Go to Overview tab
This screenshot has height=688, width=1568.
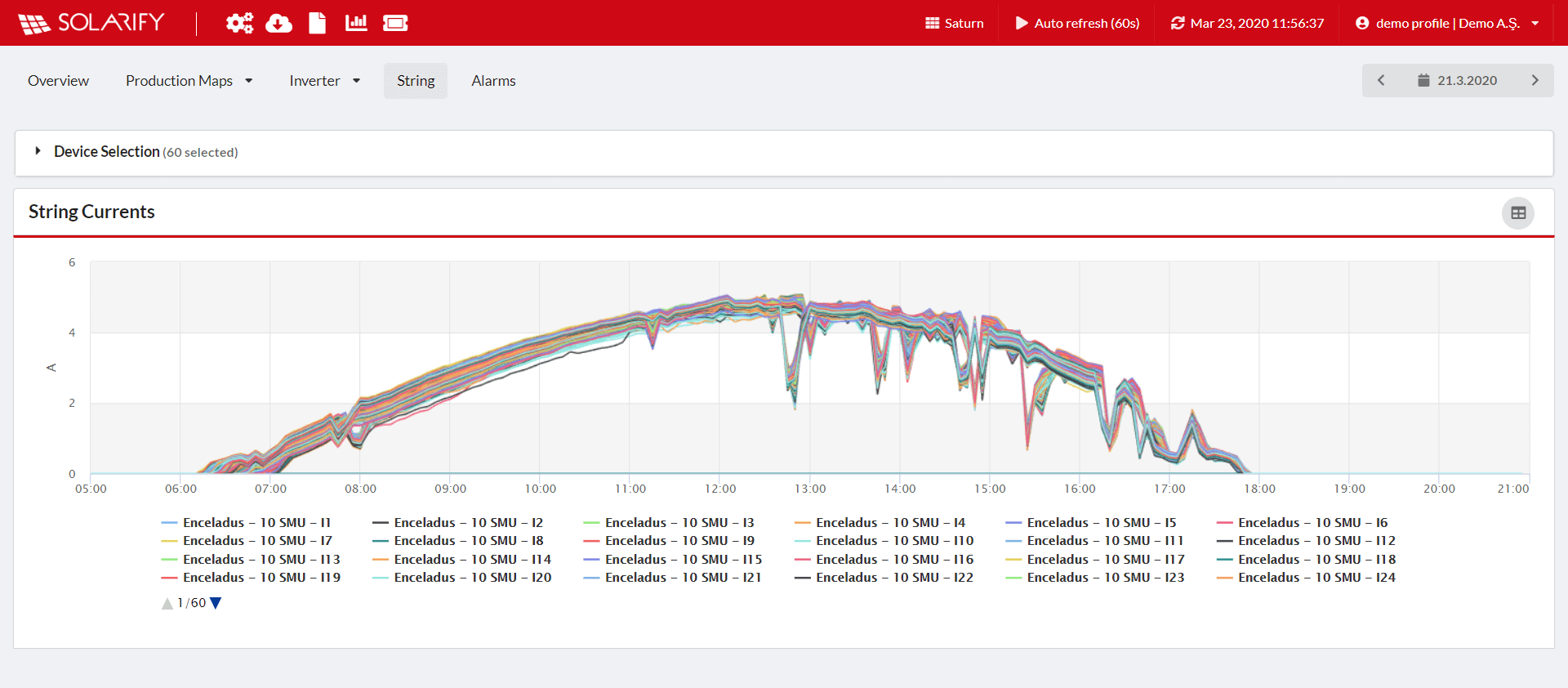point(58,81)
